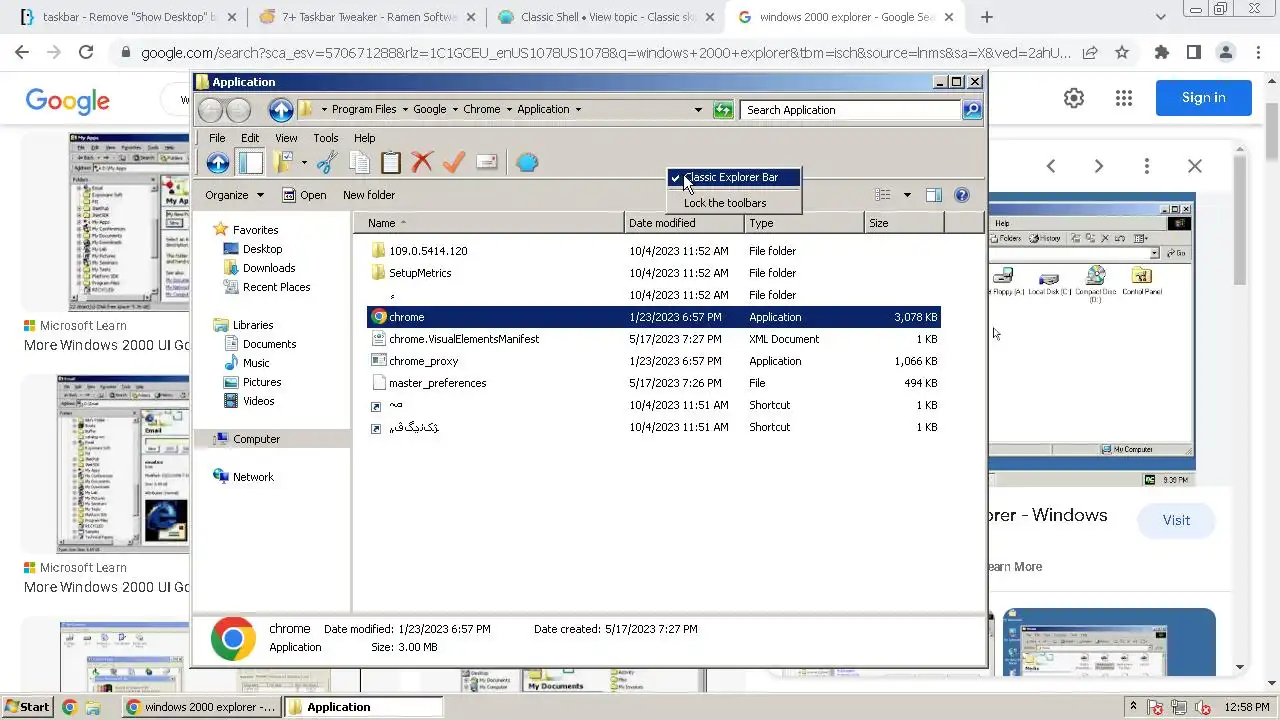
Task: Open the View menu
Action: [286, 138]
